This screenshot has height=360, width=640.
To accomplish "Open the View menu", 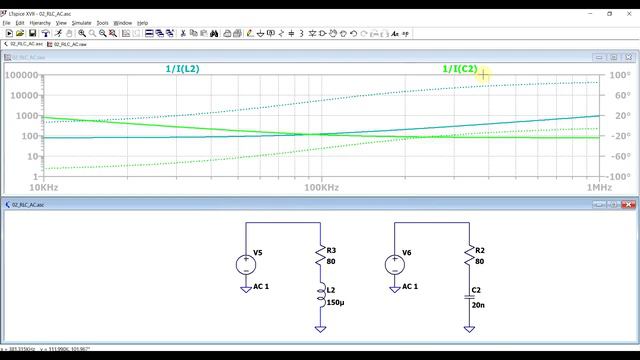I will [x=61, y=23].
